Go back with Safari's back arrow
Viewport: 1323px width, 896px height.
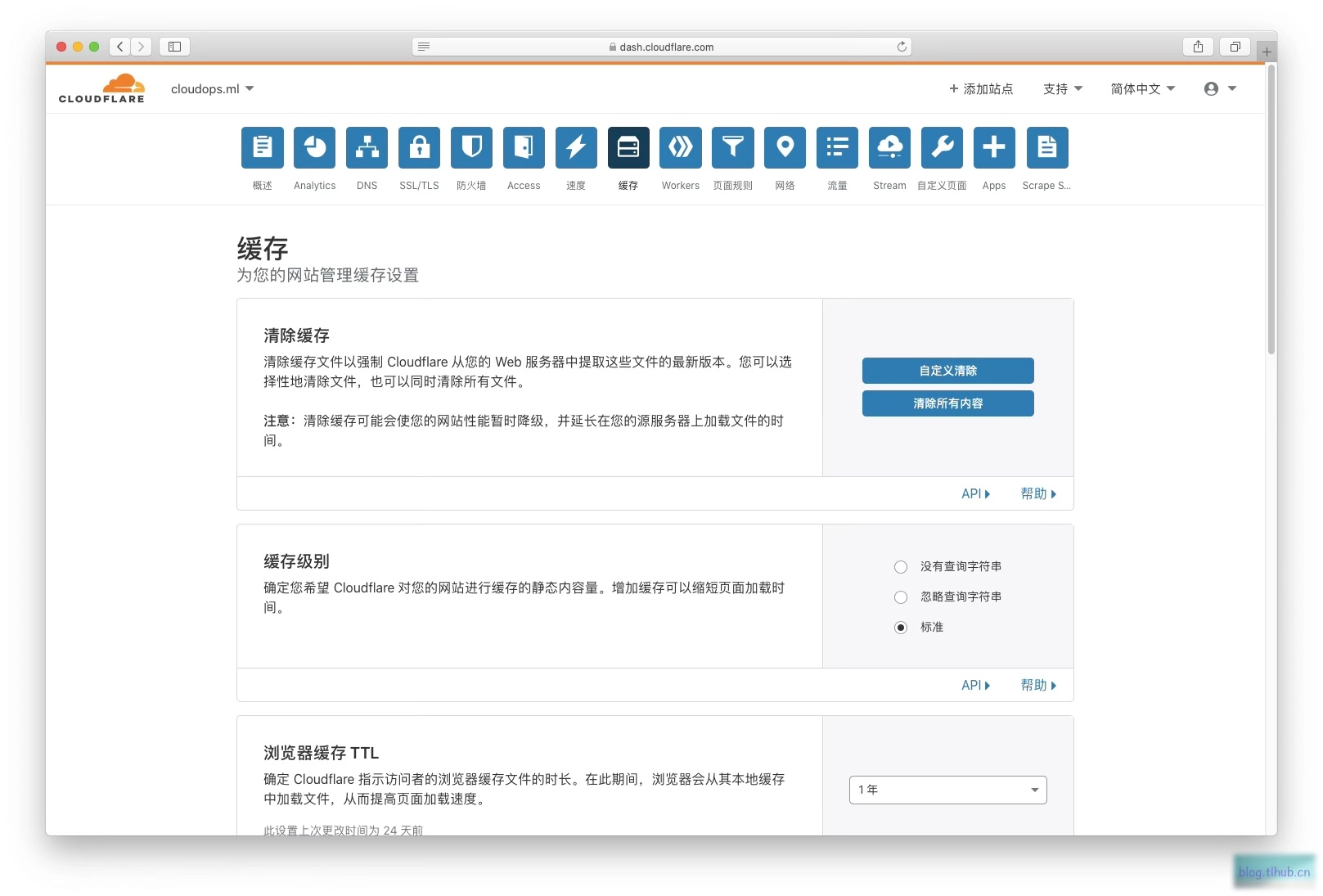[120, 47]
